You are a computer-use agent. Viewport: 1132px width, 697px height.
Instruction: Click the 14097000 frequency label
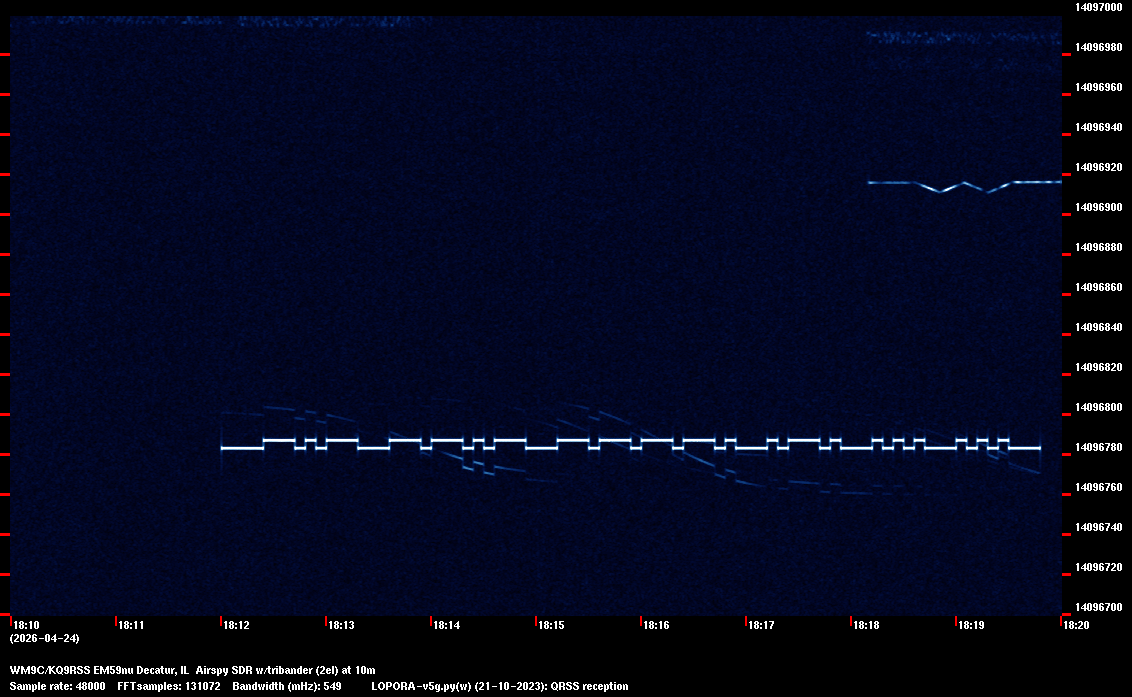pyautogui.click(x=1097, y=7)
